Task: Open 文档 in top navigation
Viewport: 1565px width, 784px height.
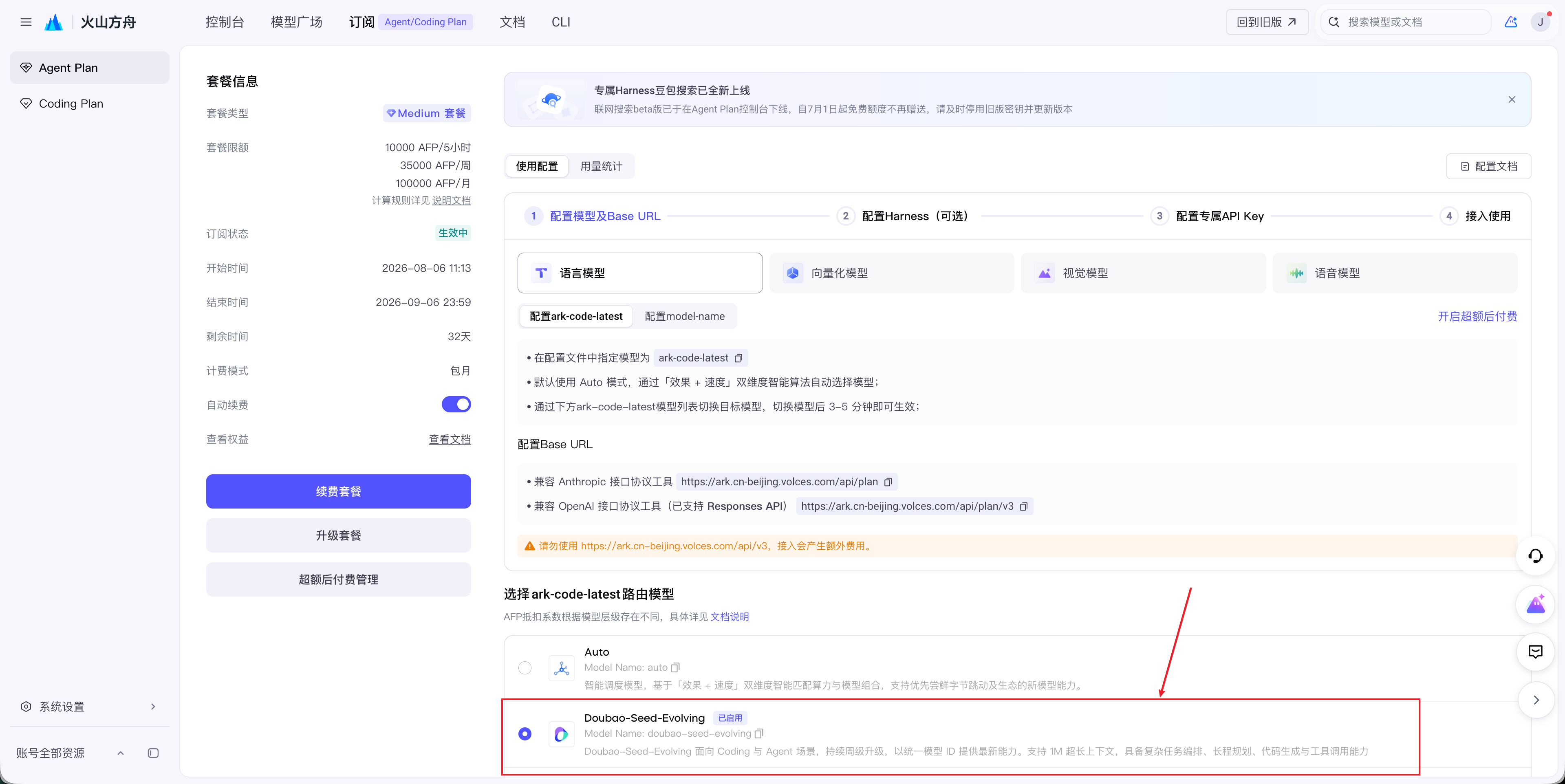Action: (512, 22)
